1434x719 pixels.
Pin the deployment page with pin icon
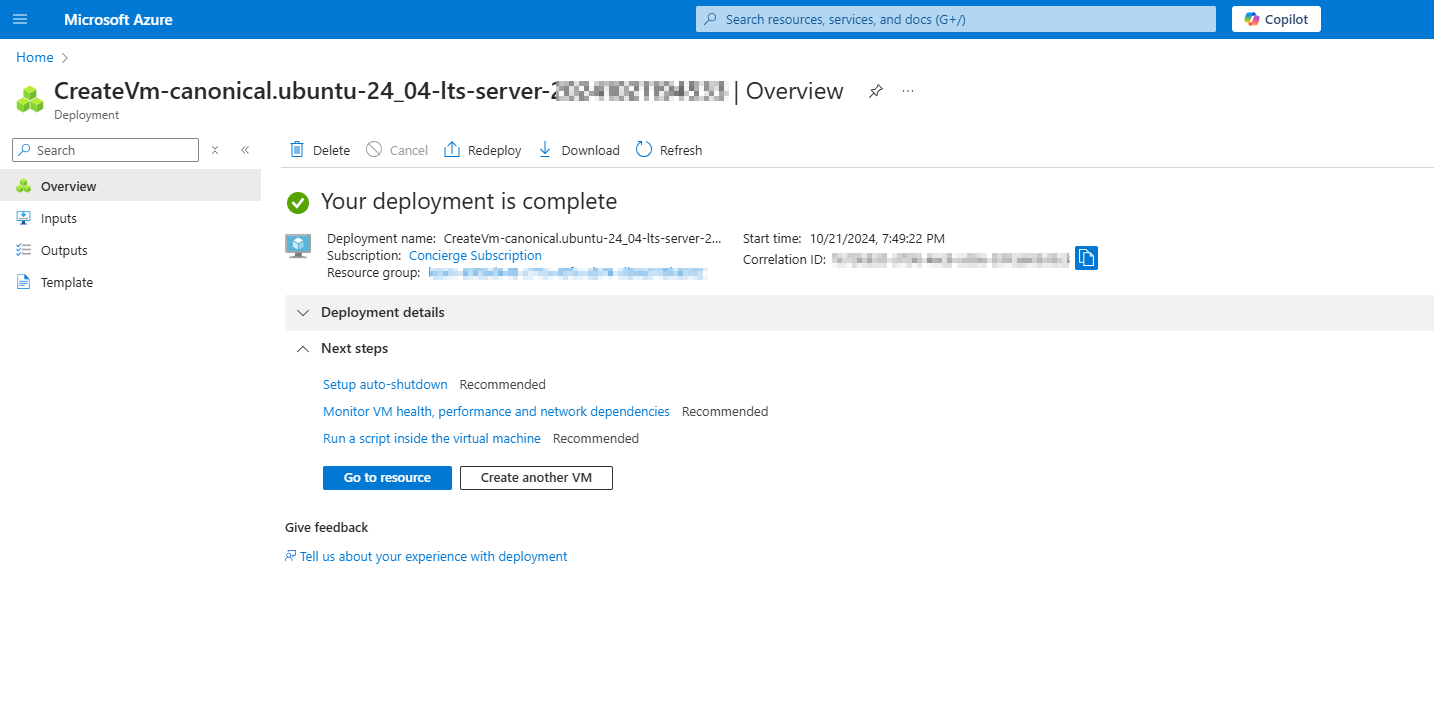point(876,91)
